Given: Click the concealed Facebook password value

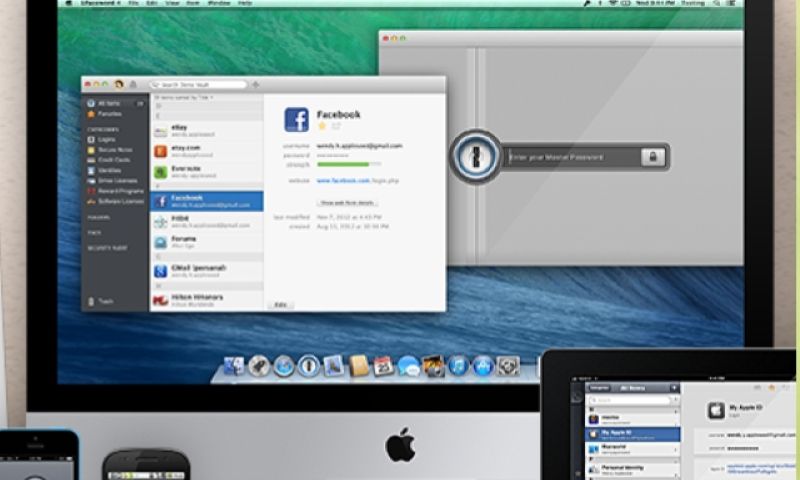Looking at the screenshot, I should point(332,155).
